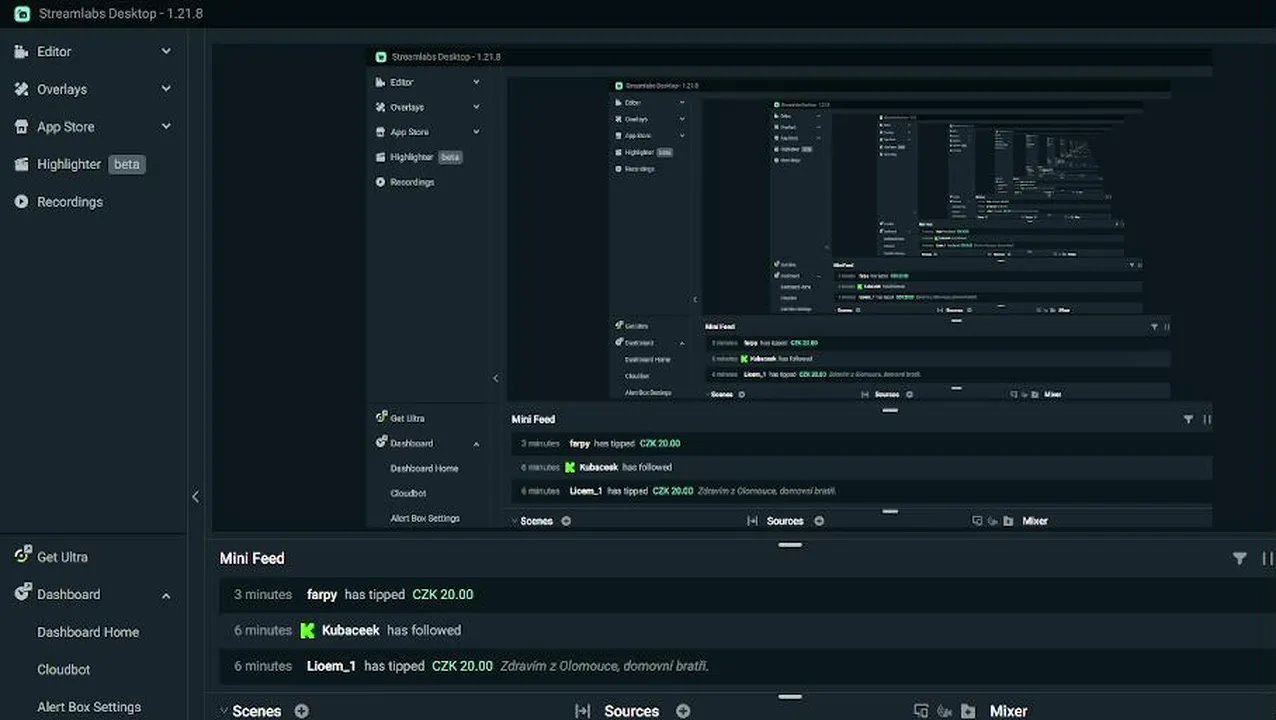Viewport: 1276px width, 720px height.
Task: Collapse the bottom Scenes panel with its chevron
Action: 224,711
